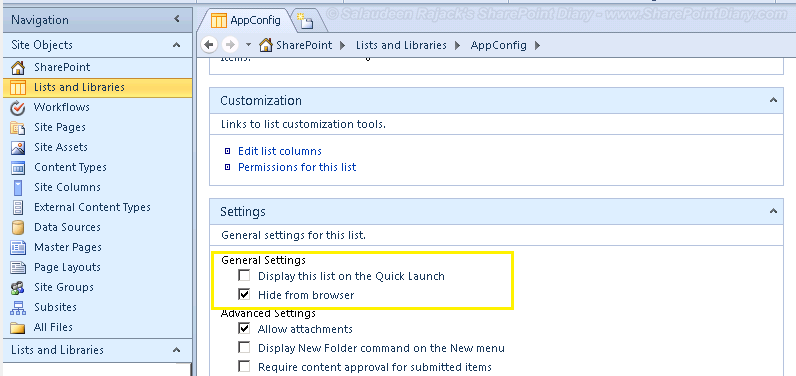The image size is (796, 376).
Task: Select Site Pages in Site Objects
Action: pos(59,127)
